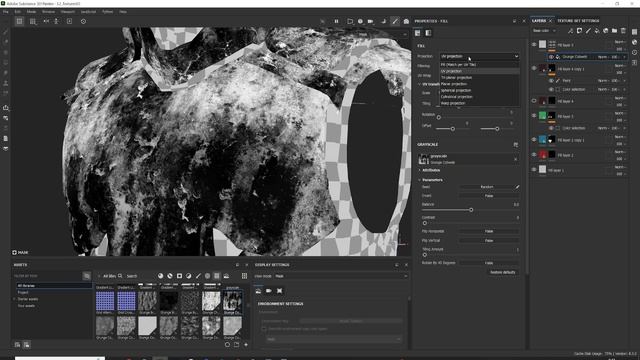Toggle visibility of Fill layer 5
The image size is (640, 360).
point(534,44)
